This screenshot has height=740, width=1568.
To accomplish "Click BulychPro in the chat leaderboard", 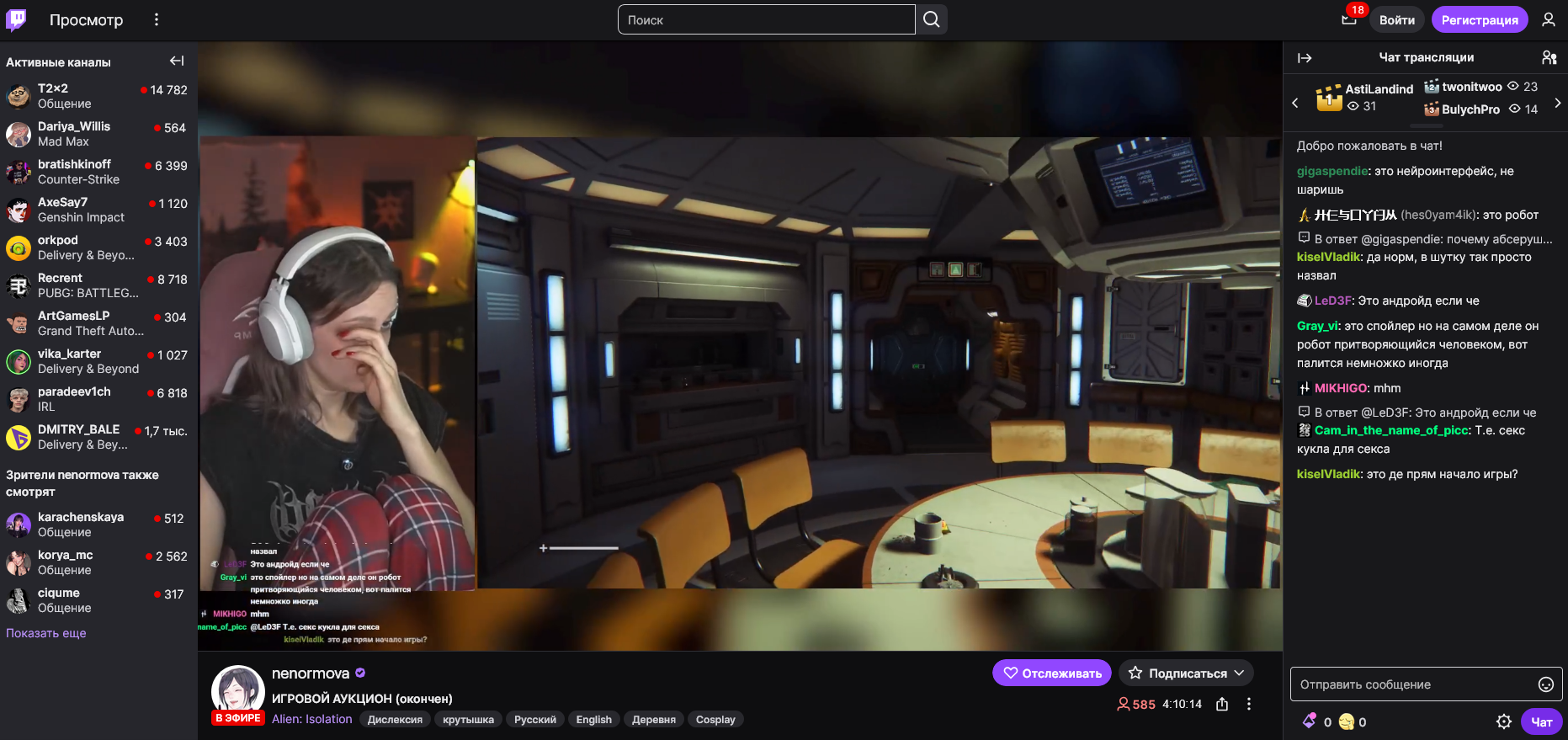I will [x=1470, y=109].
